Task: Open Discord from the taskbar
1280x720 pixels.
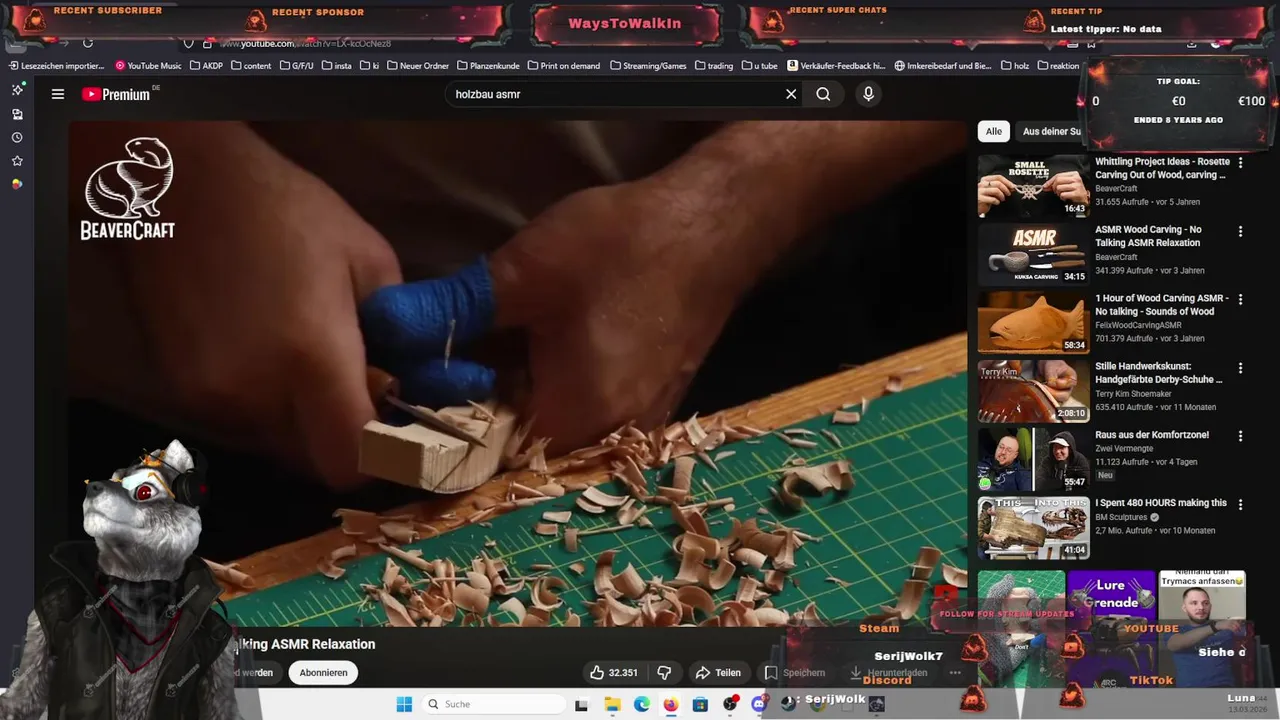Action: [x=759, y=704]
